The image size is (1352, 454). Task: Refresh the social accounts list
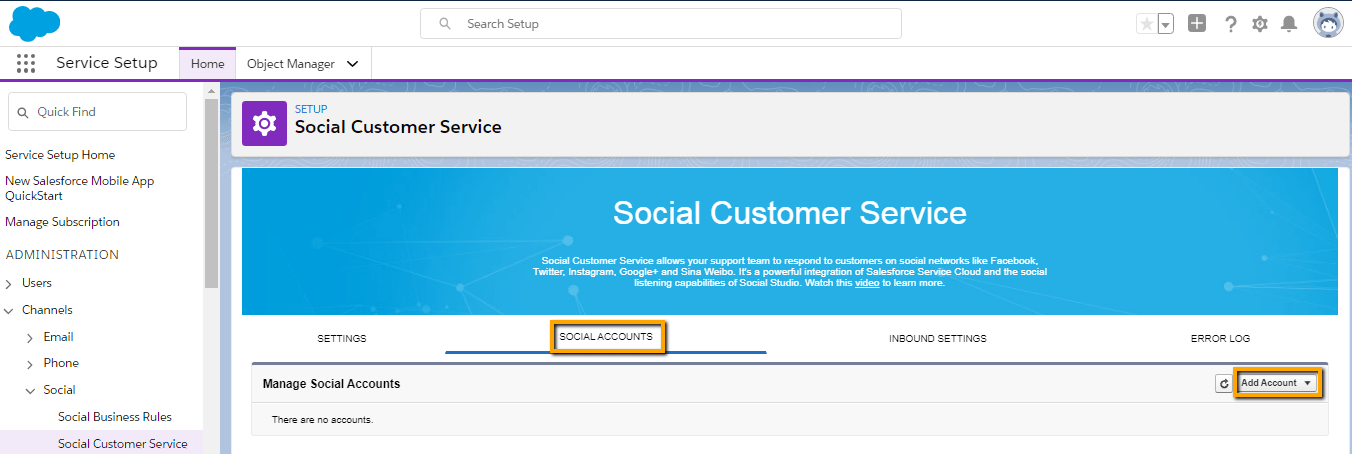click(1224, 383)
